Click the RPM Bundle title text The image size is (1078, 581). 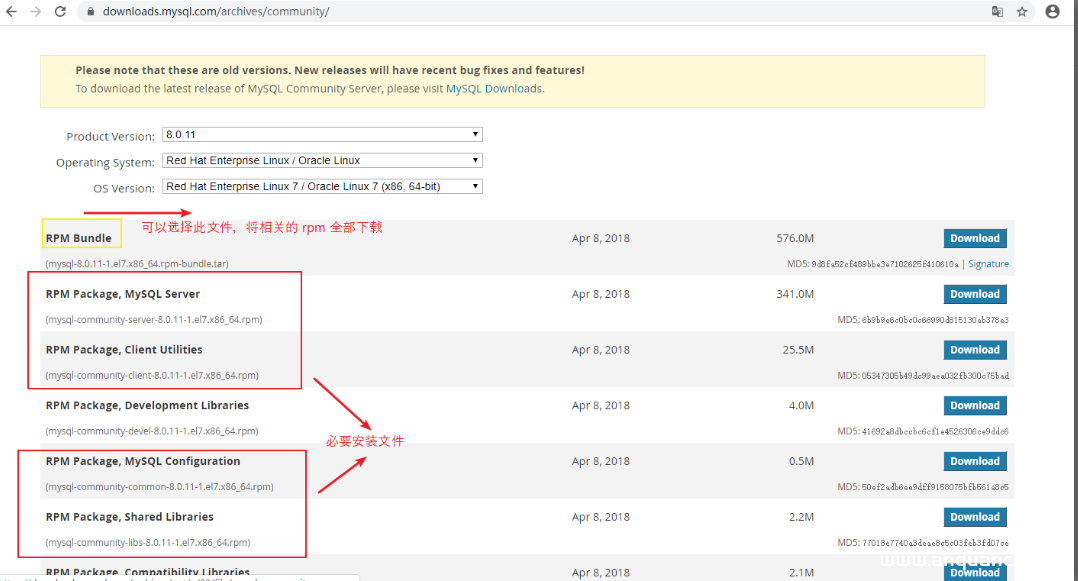(x=79, y=238)
